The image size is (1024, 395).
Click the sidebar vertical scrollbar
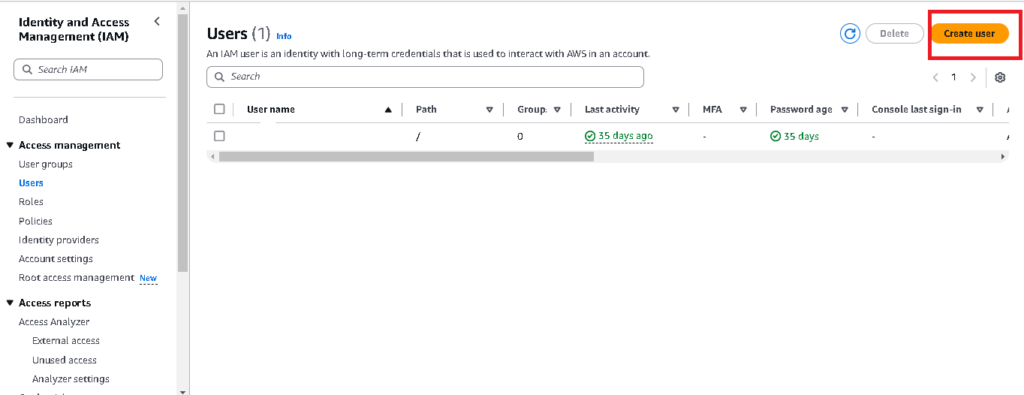pos(182,144)
